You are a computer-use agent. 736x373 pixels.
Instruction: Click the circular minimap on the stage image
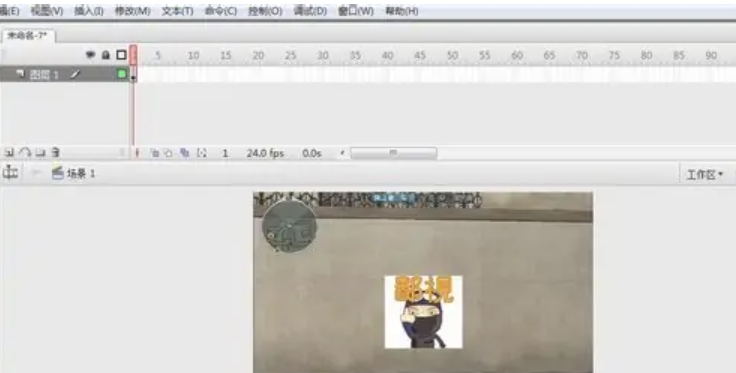pyautogui.click(x=289, y=226)
